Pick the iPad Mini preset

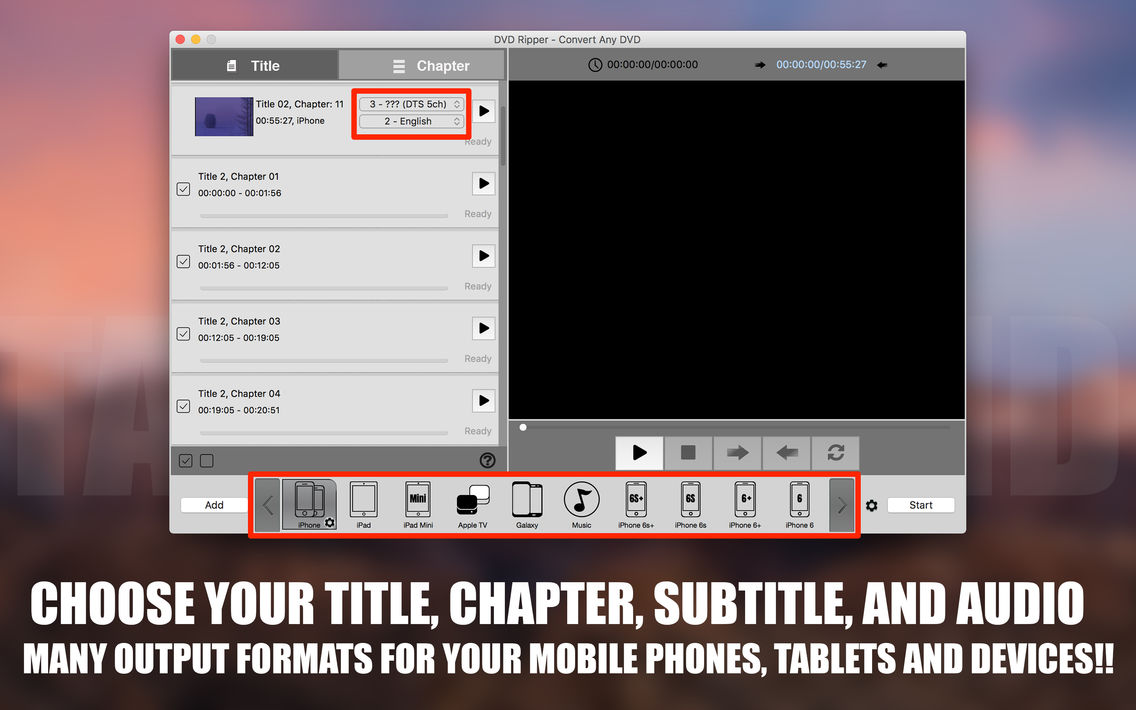click(x=418, y=504)
